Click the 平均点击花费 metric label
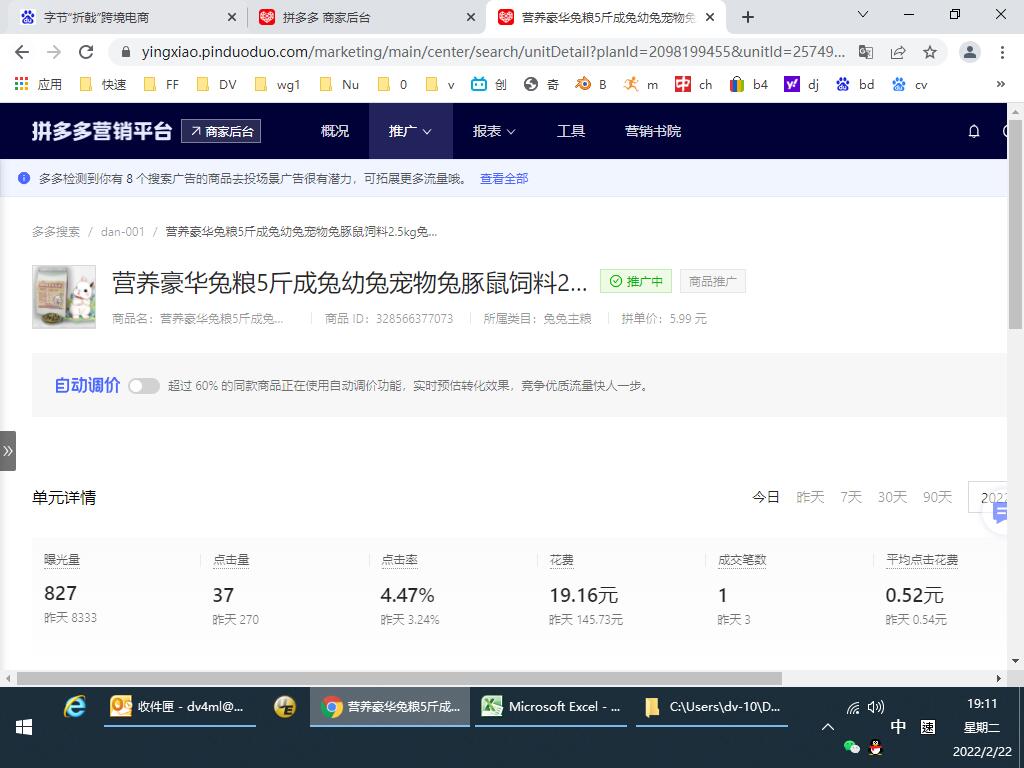 pos(922,560)
